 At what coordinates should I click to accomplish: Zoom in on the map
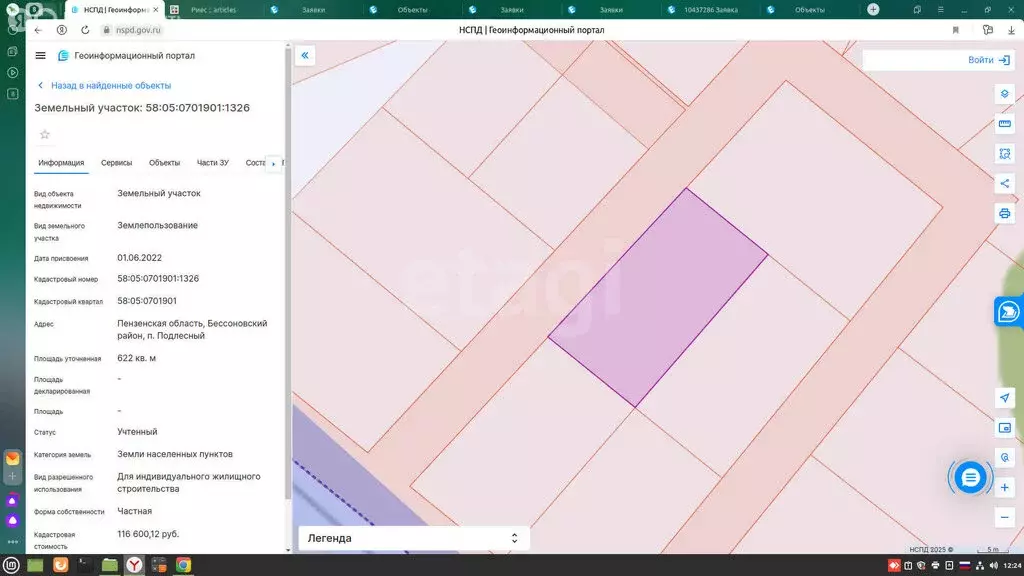pos(1005,487)
